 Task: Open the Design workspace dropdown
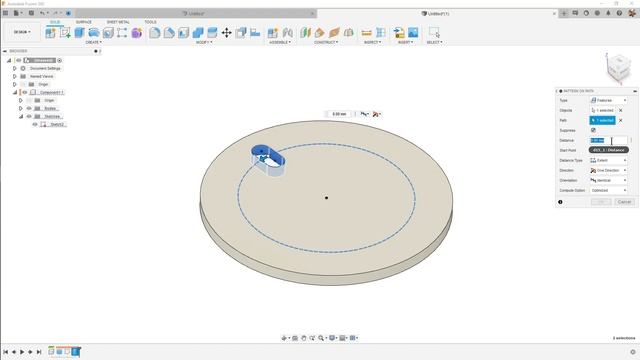[x=22, y=32]
